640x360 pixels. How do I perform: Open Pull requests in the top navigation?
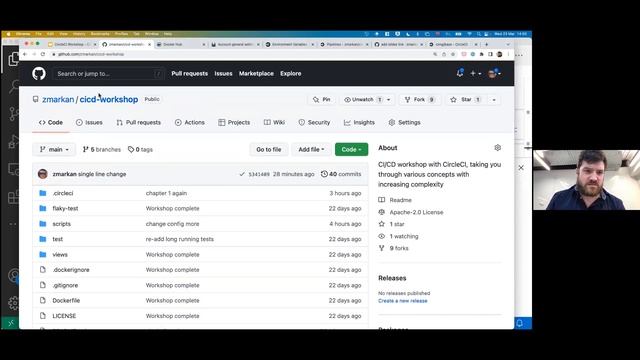189,73
